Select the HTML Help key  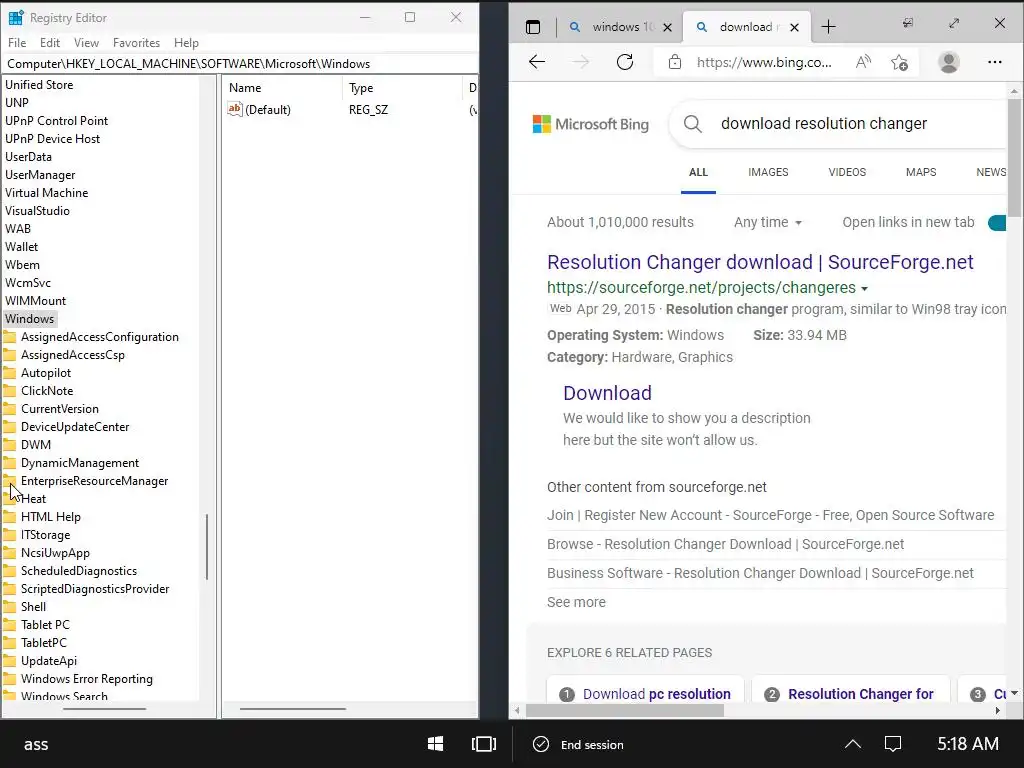pyautogui.click(x=50, y=517)
